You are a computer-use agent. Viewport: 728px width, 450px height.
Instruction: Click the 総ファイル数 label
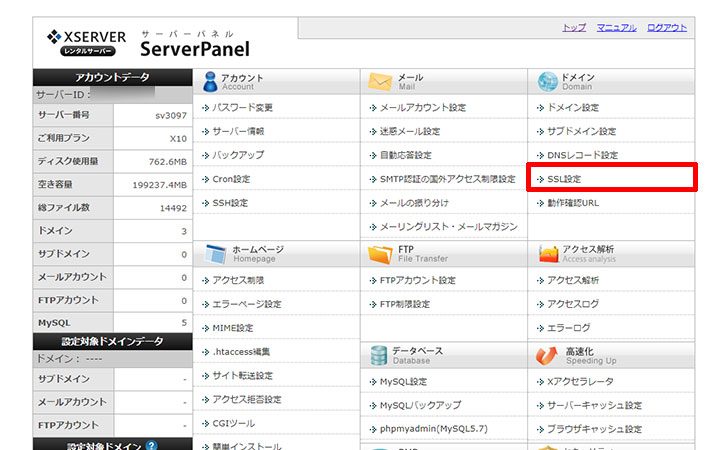tap(64, 208)
